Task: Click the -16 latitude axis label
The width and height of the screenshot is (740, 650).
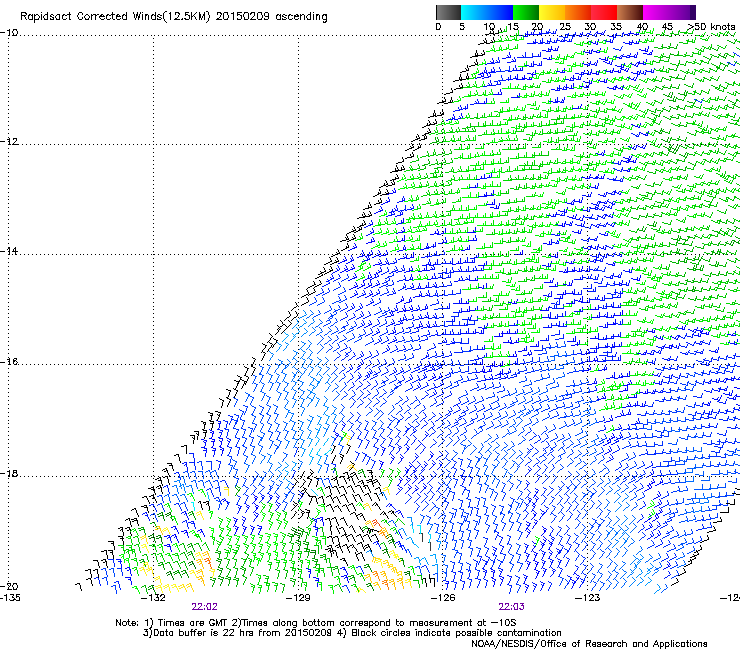Action: (9, 362)
